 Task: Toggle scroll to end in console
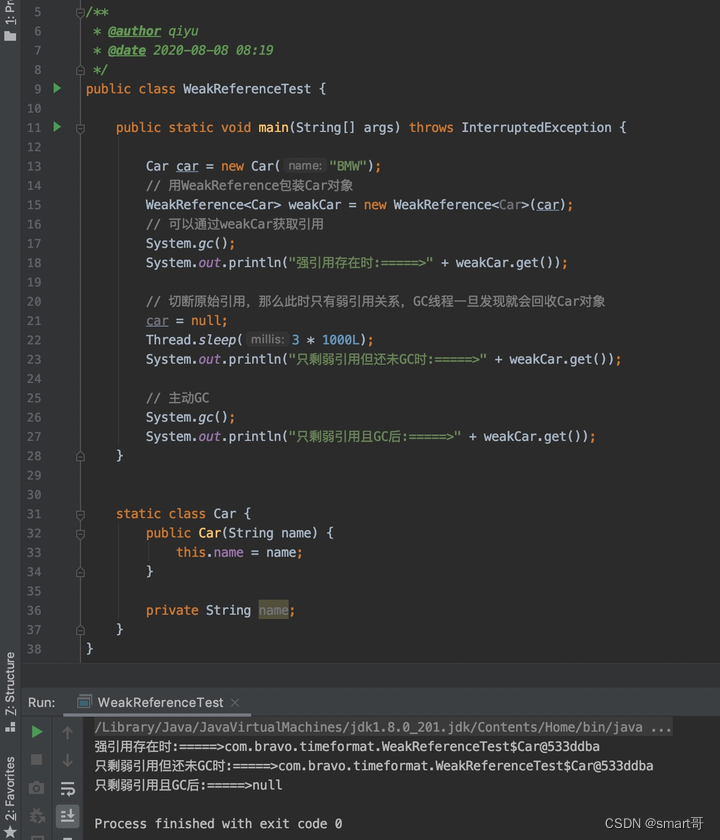(68, 816)
